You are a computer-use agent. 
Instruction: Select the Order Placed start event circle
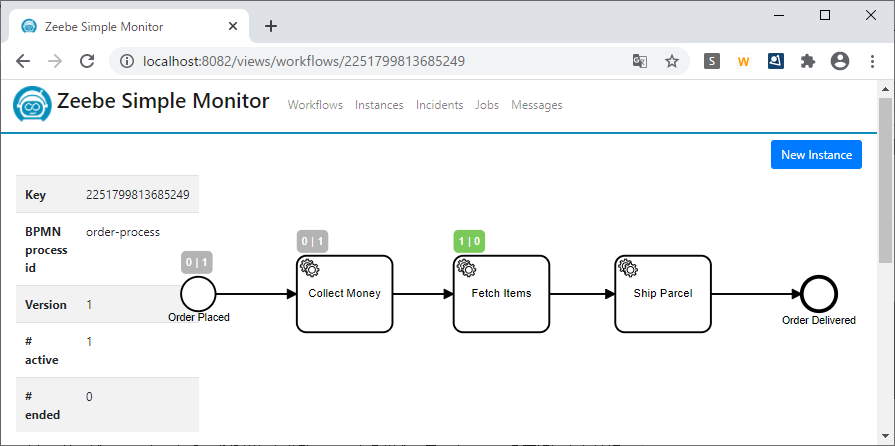198,294
